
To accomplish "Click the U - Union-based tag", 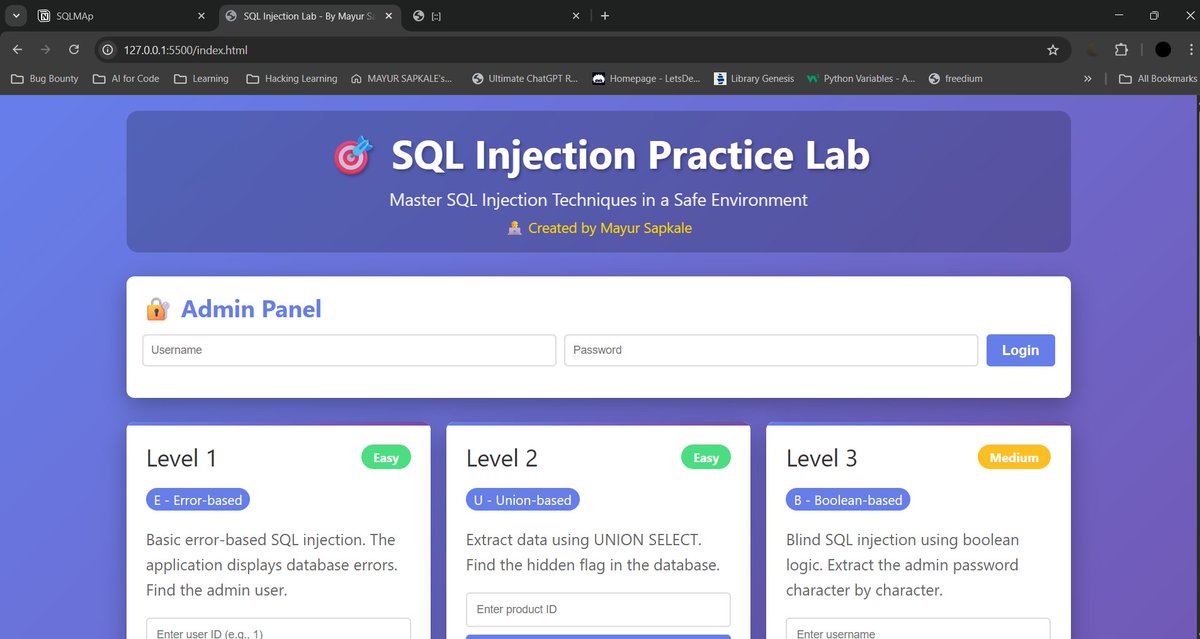I will [522, 500].
